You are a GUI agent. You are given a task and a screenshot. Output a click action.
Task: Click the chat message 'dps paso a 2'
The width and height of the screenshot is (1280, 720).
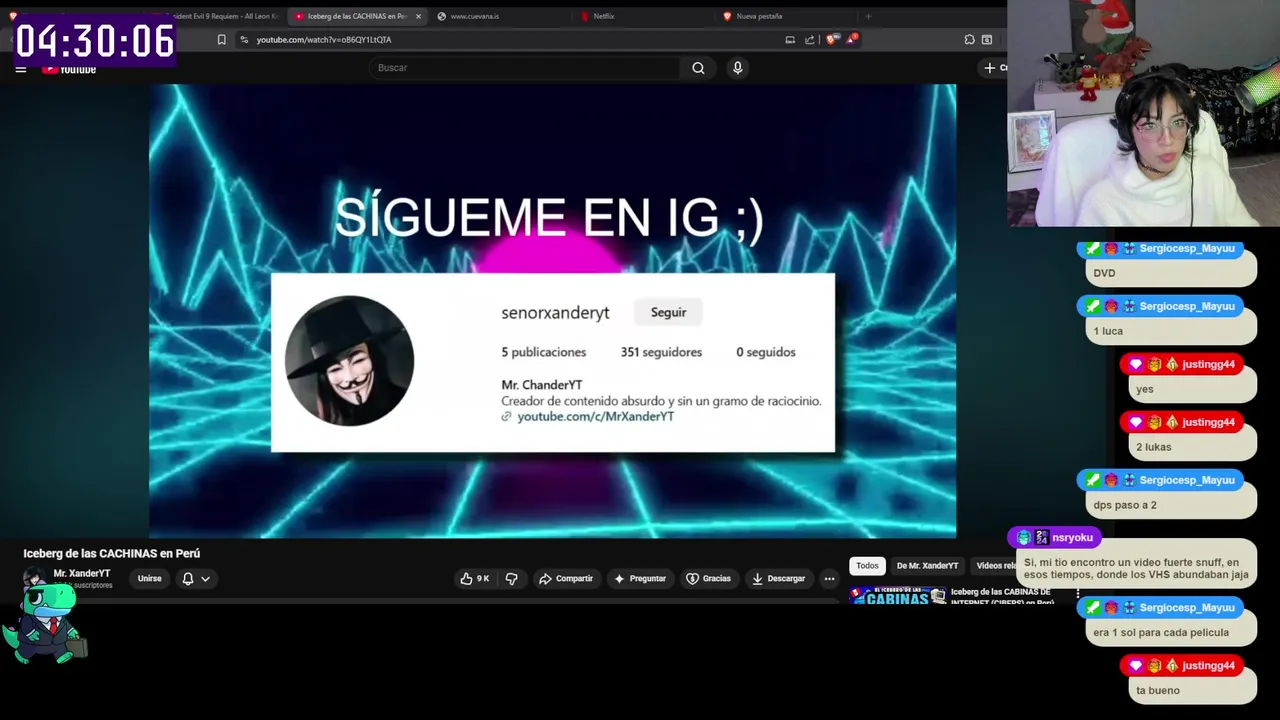click(x=1170, y=505)
